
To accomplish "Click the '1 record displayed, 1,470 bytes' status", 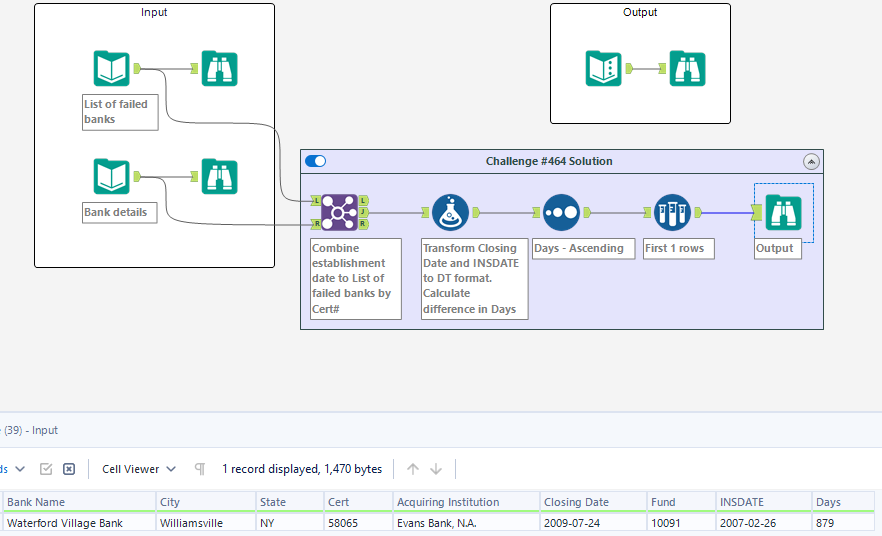I will [x=302, y=469].
